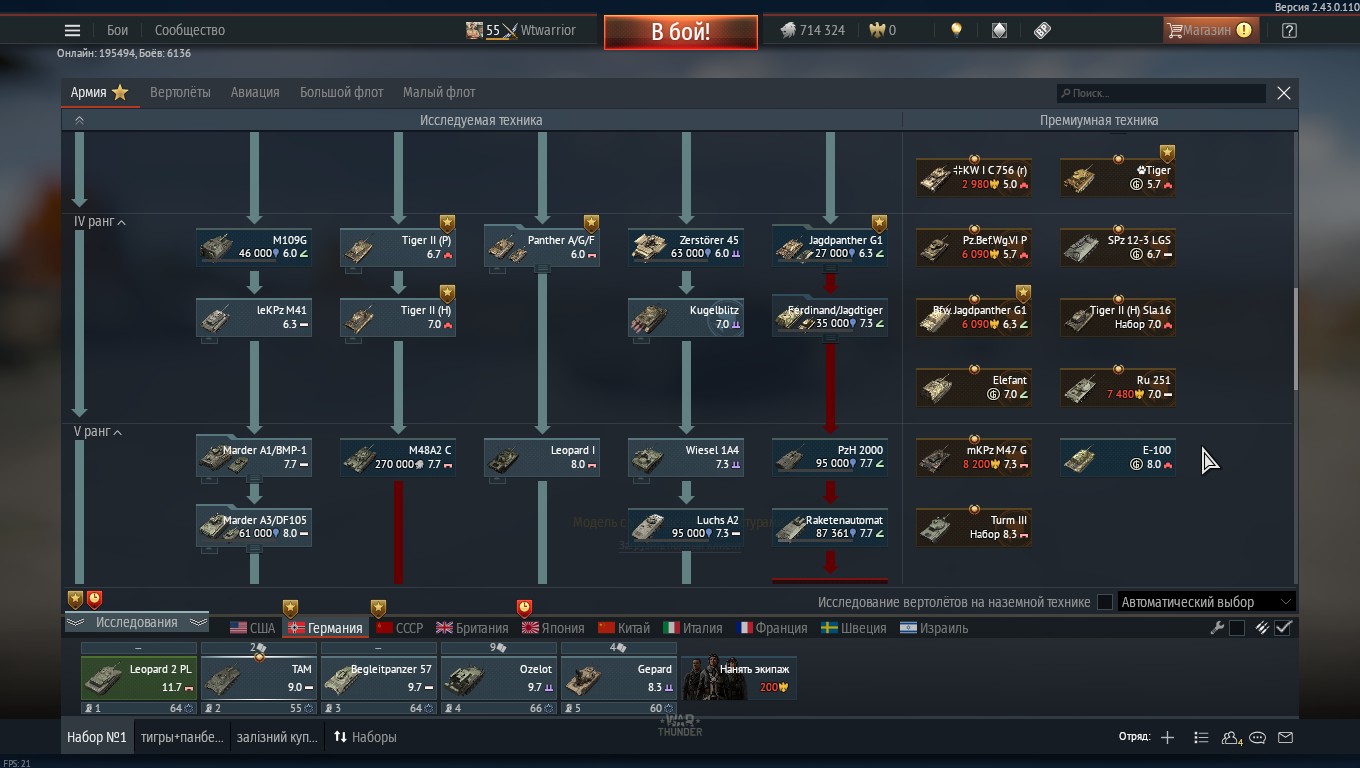Open the Магазин shop
The image size is (1360, 768).
point(1210,30)
